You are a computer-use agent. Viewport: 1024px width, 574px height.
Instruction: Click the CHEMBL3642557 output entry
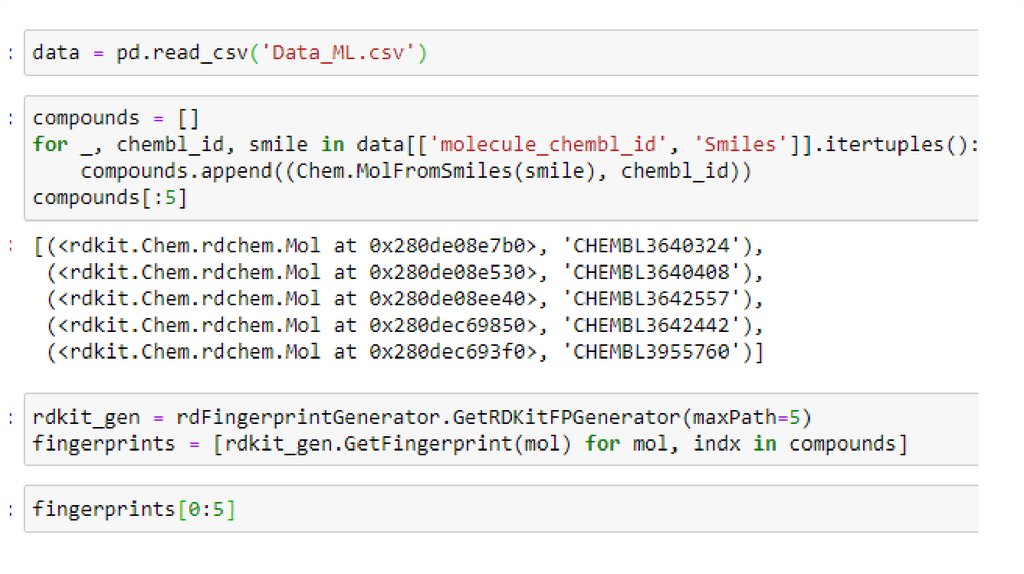coord(668,299)
